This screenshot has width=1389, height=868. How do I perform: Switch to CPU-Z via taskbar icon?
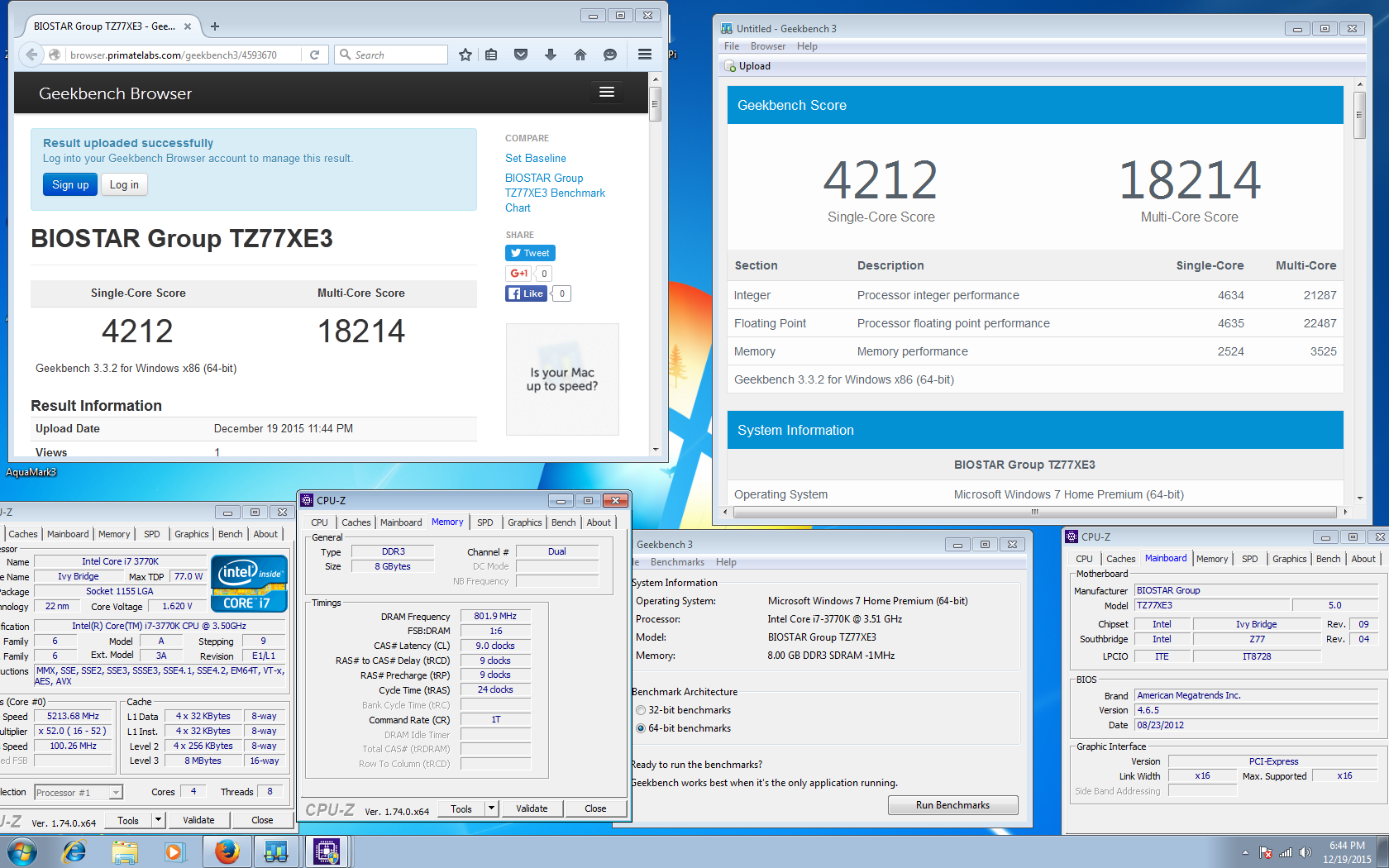point(327,851)
